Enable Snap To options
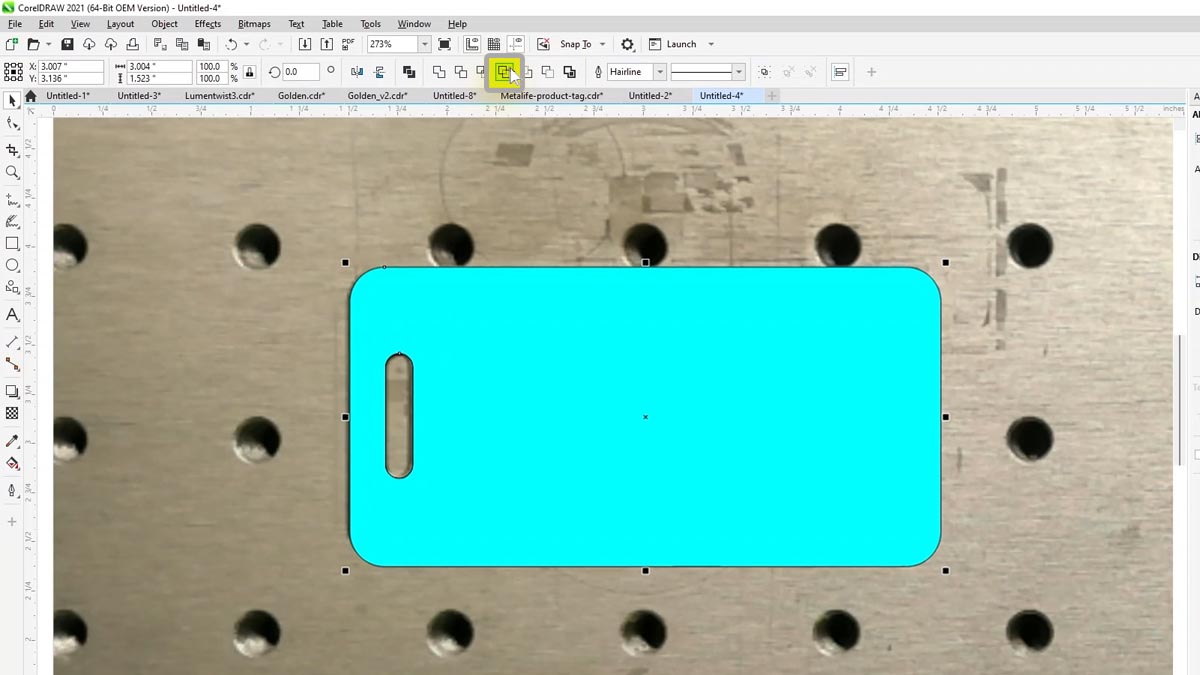The height and width of the screenshot is (675, 1200). [x=575, y=44]
